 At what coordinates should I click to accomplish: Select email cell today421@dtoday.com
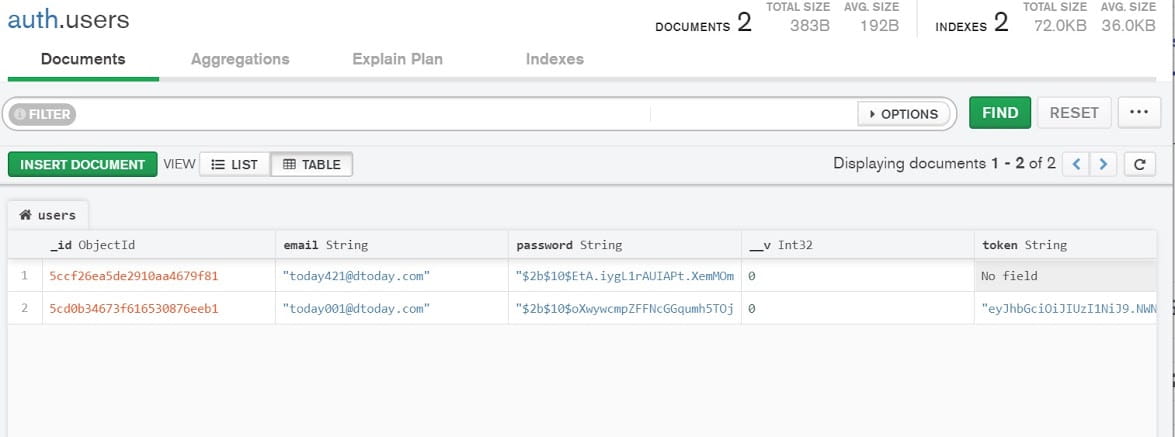point(392,276)
